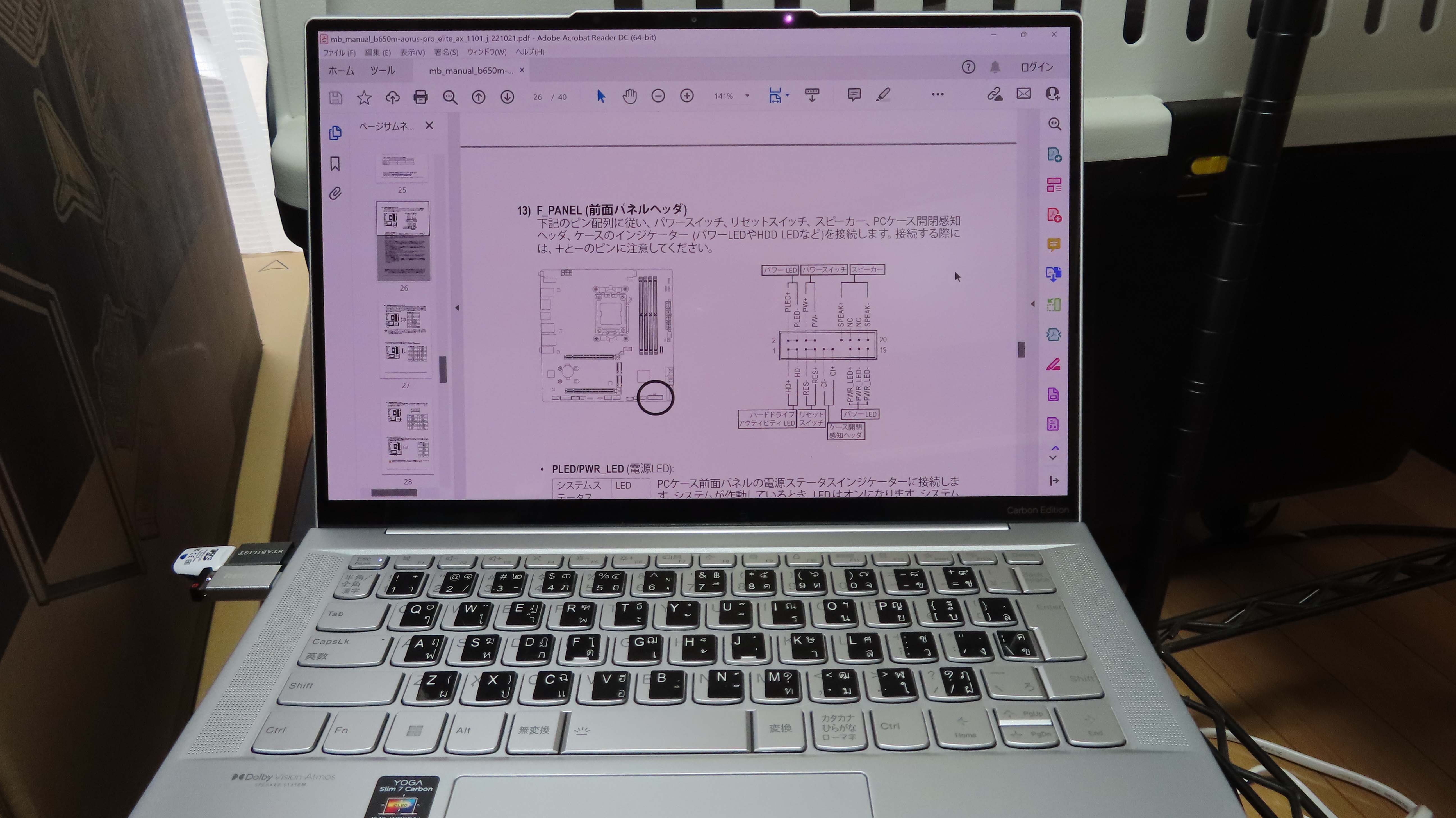1456x818 pixels.
Task: Collapse the right tools pane arrow
Action: pos(1033,304)
